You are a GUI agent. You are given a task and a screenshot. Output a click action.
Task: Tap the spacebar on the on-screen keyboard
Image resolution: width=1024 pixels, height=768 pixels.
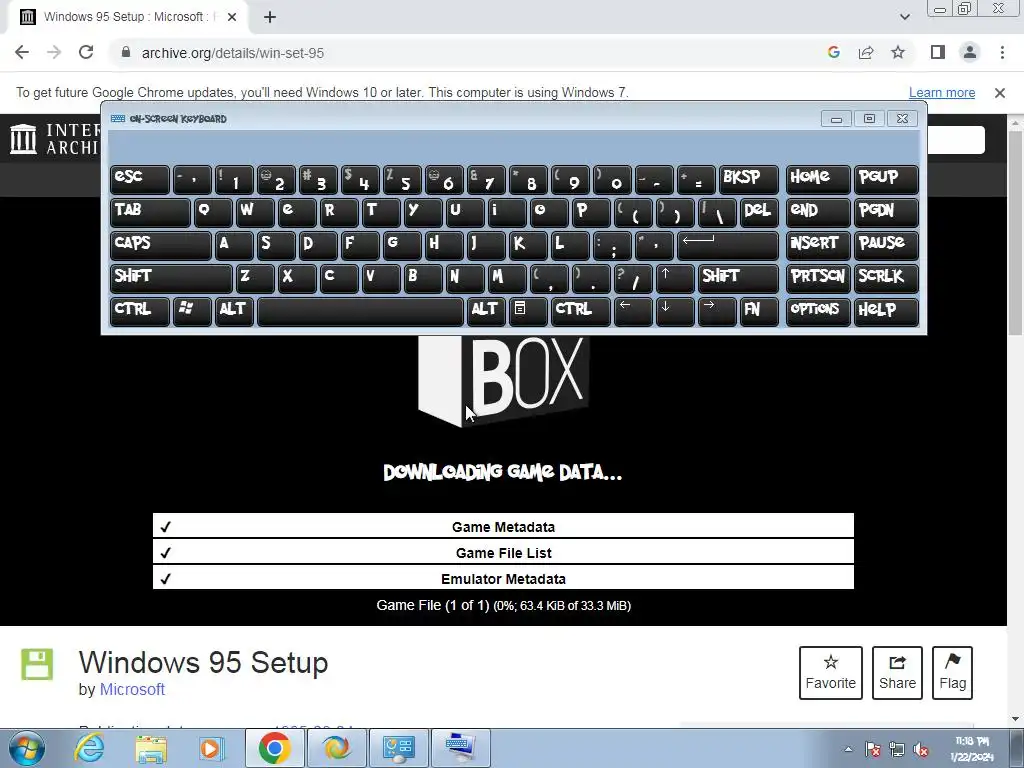(x=360, y=312)
